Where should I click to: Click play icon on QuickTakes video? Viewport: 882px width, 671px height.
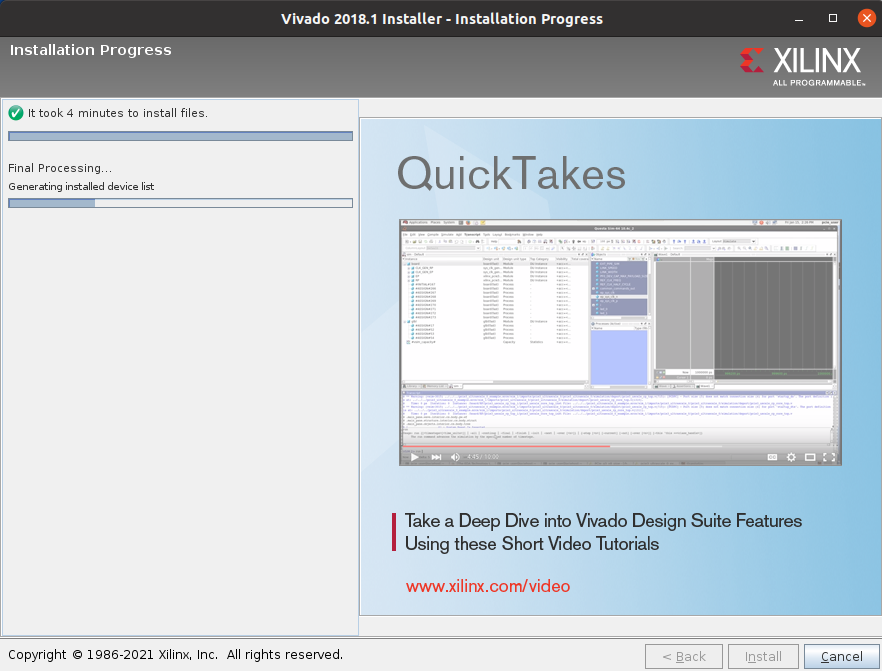(415, 457)
